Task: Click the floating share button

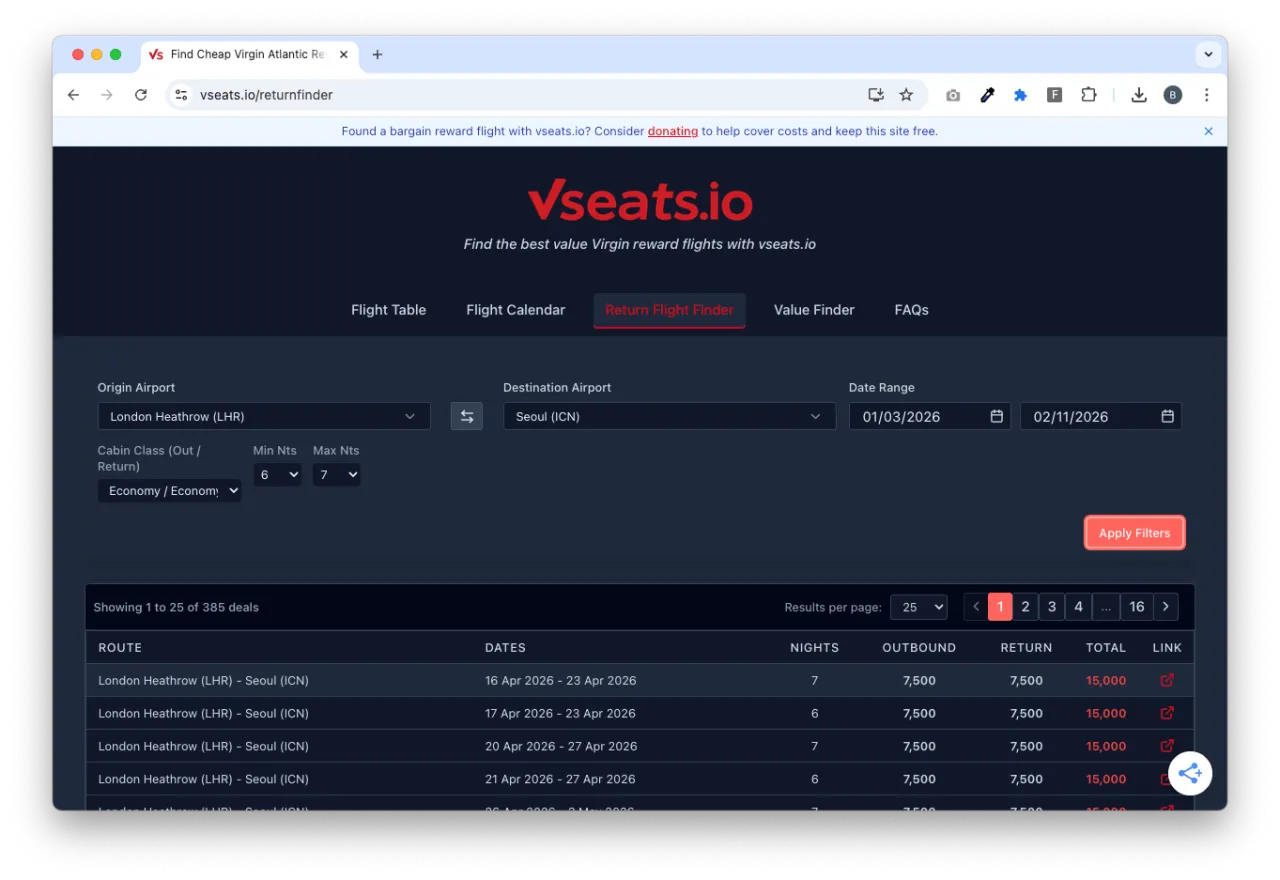Action: point(1190,773)
